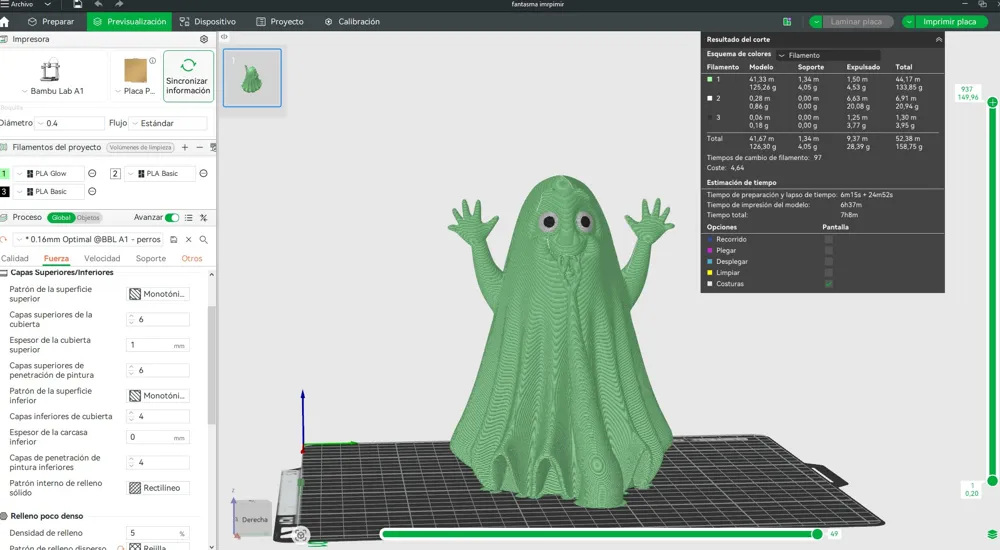Viewport: 1000px width, 550px height.
Task: Save the process preset with disk icon
Action: 173,239
